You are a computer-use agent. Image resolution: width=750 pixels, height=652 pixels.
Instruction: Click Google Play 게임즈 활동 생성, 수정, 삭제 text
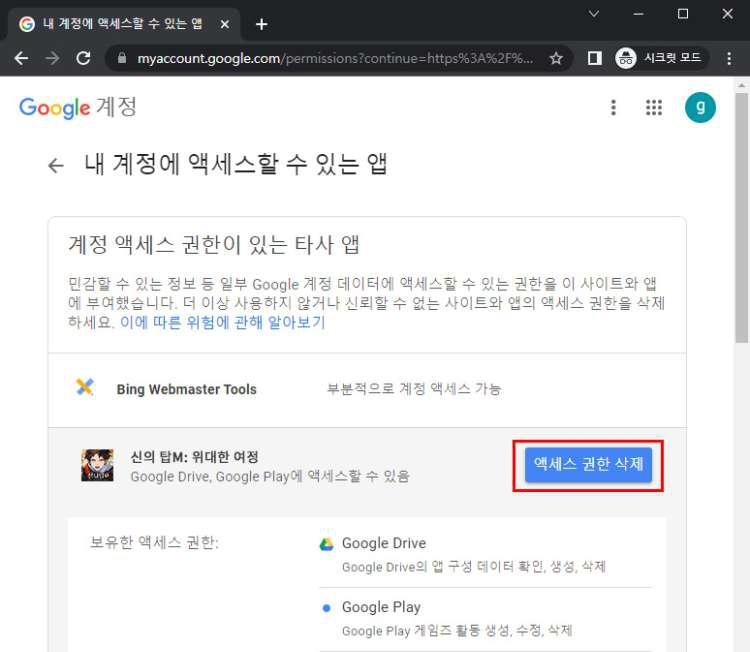tap(457, 630)
